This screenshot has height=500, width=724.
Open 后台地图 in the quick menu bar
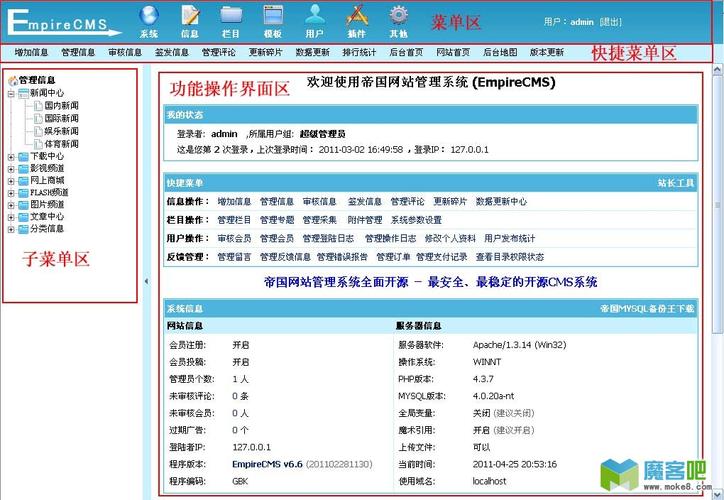tap(500, 52)
